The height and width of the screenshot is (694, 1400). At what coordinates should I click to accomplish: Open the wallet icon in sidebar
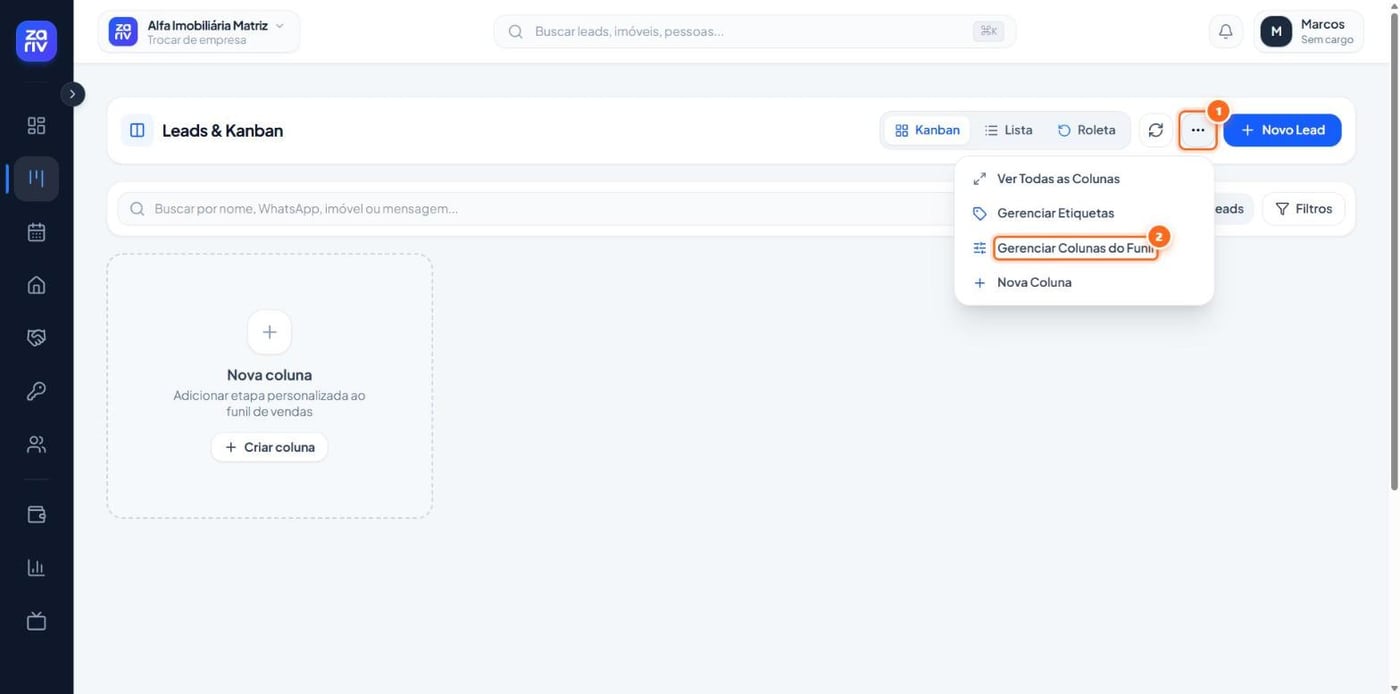36,515
